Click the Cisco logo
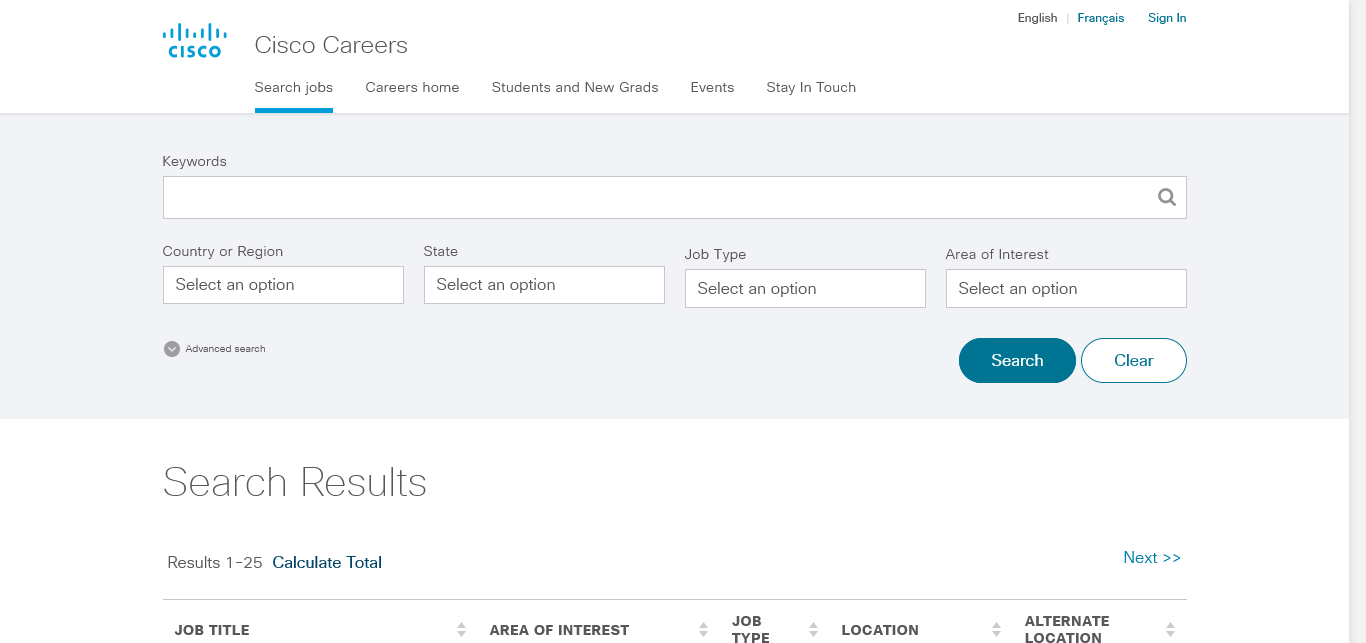The width and height of the screenshot is (1366, 643). (192, 41)
